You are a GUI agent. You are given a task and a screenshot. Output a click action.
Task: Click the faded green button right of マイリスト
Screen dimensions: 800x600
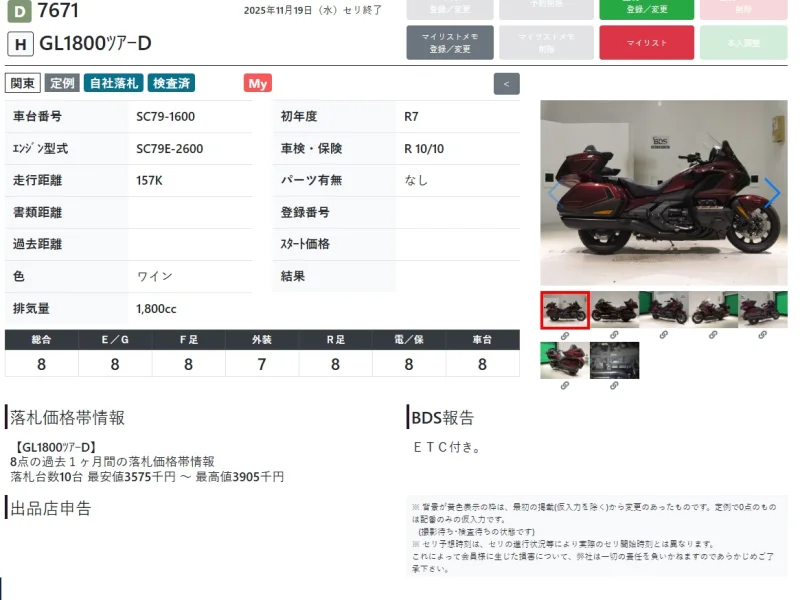pos(744,43)
